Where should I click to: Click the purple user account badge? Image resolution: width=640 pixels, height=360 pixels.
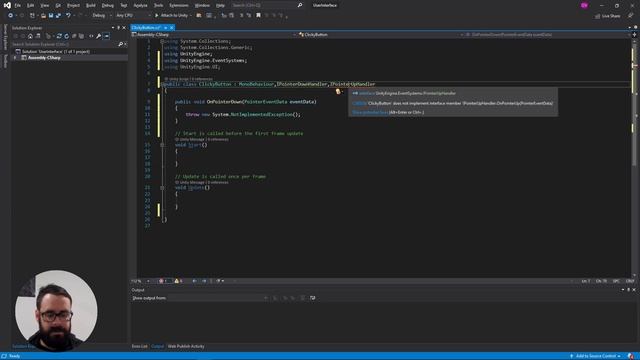(x=584, y=5)
